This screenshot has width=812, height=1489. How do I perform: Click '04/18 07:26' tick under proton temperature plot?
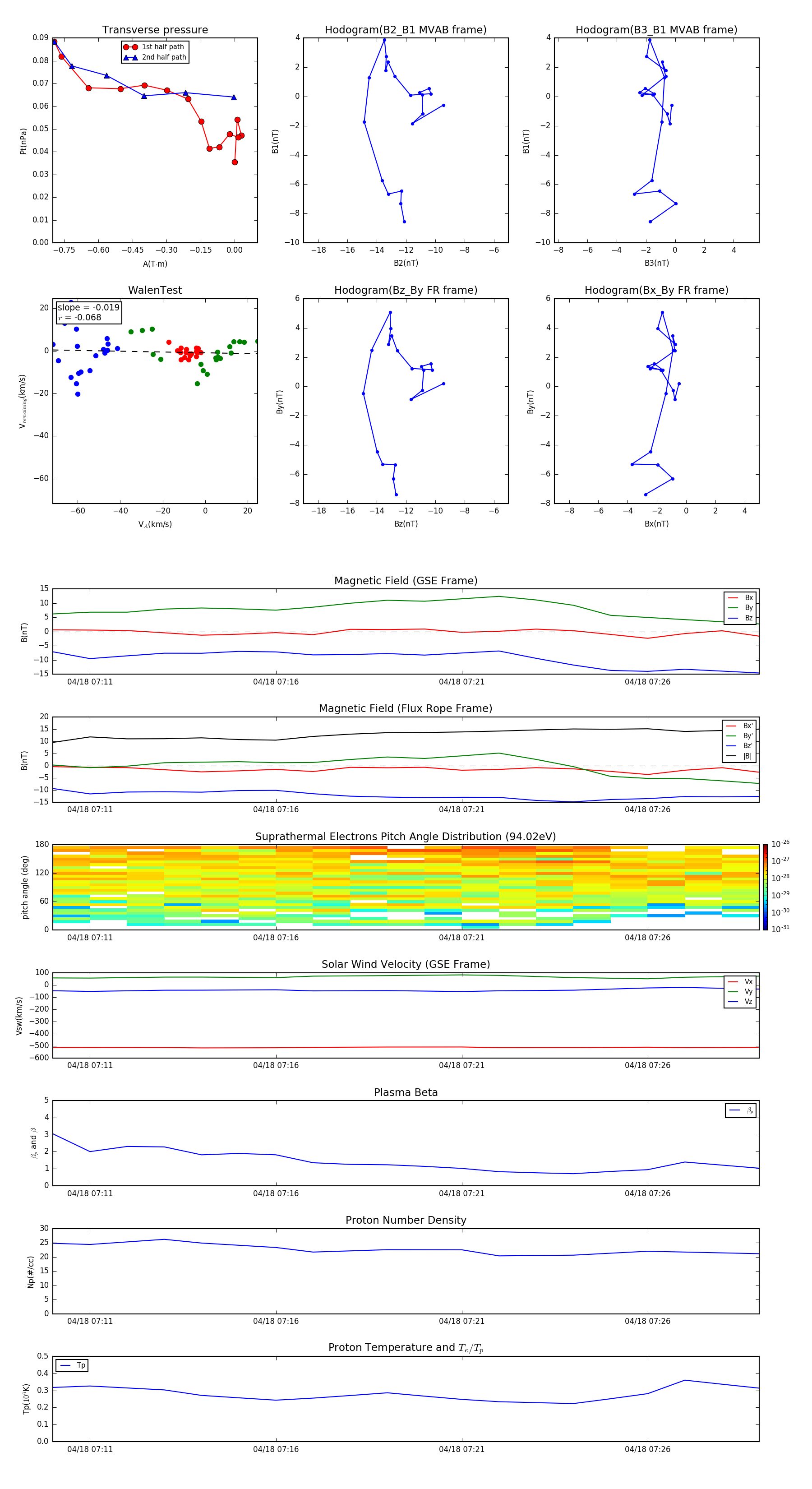[x=647, y=1449]
